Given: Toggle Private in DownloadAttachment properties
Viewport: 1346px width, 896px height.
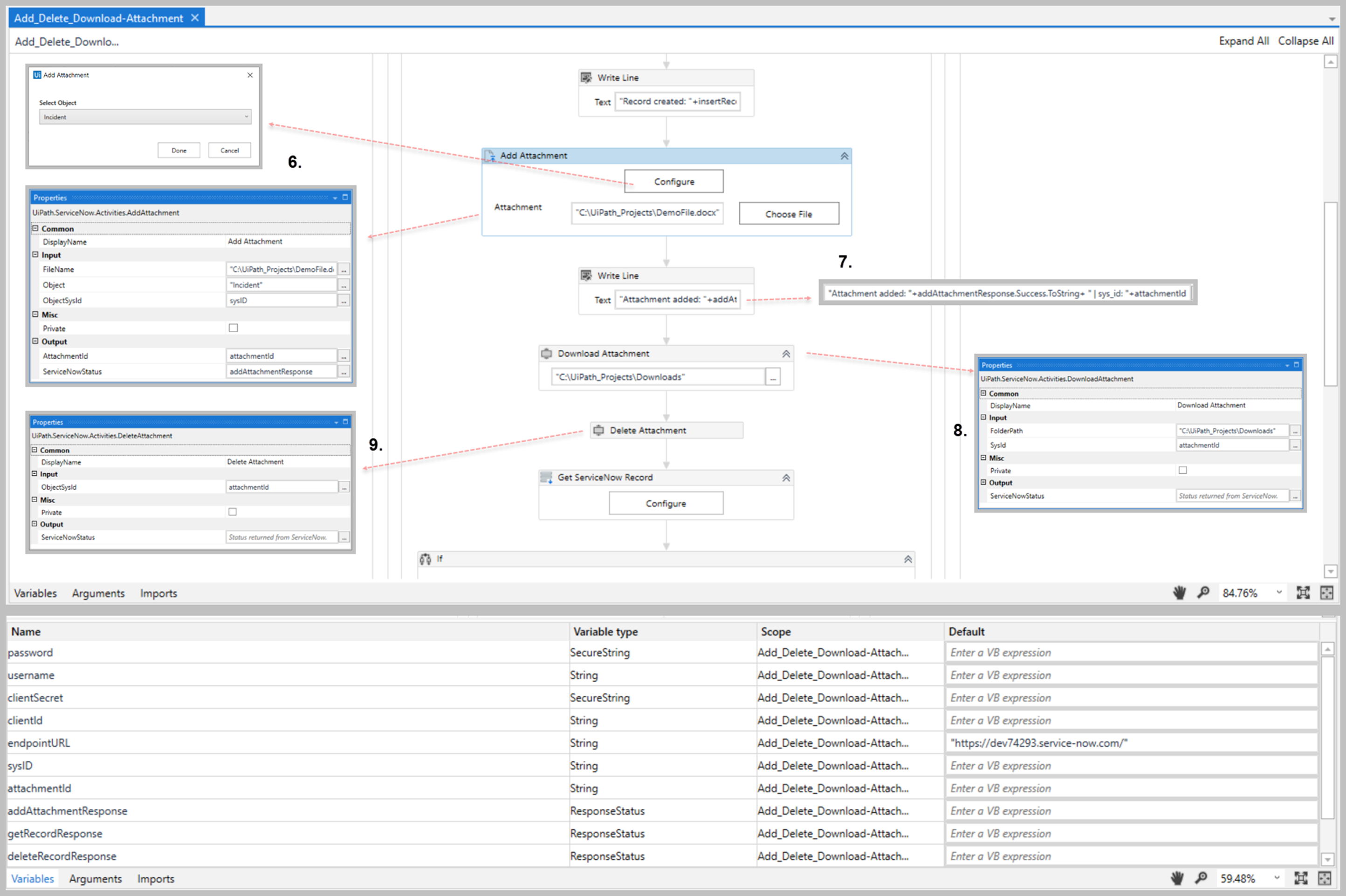Looking at the screenshot, I should tap(1182, 470).
